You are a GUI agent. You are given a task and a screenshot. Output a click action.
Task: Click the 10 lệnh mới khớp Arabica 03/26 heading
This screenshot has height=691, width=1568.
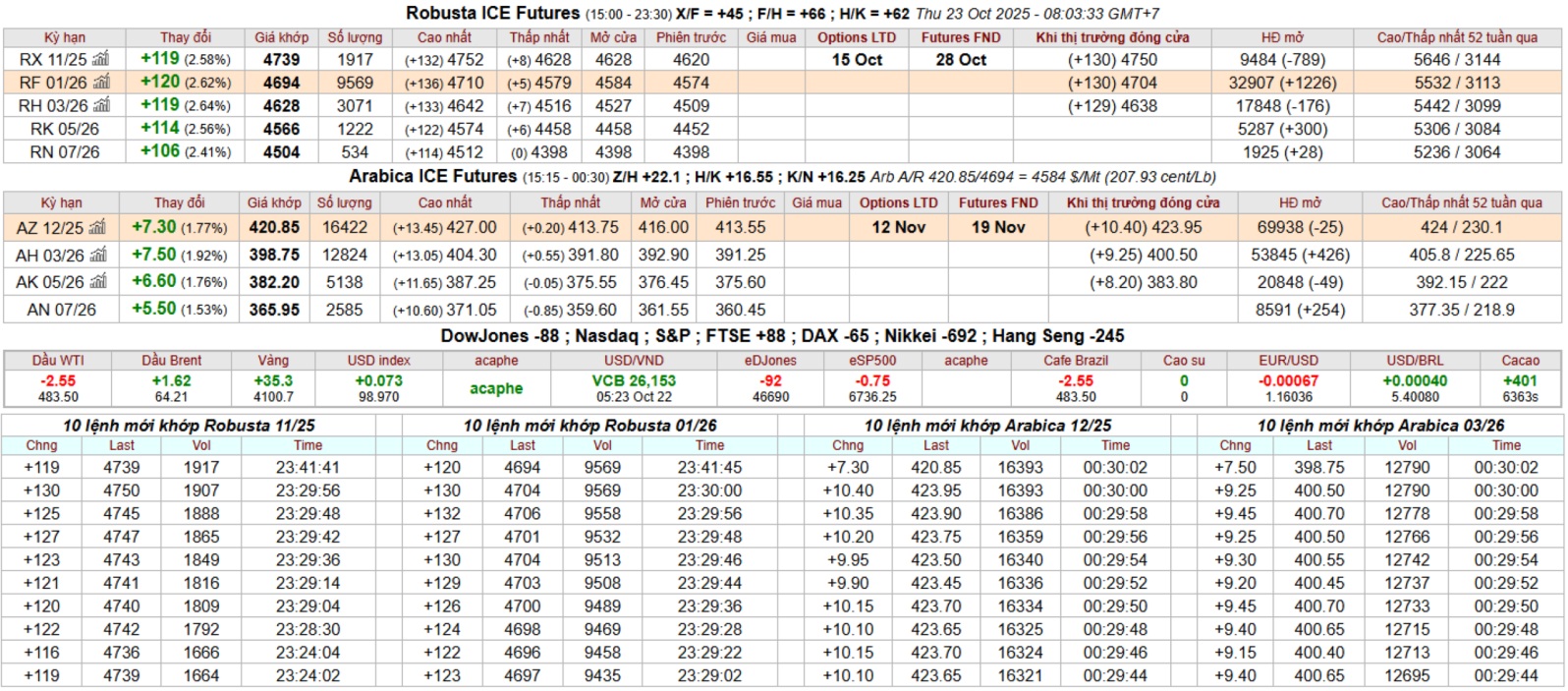point(1380,426)
